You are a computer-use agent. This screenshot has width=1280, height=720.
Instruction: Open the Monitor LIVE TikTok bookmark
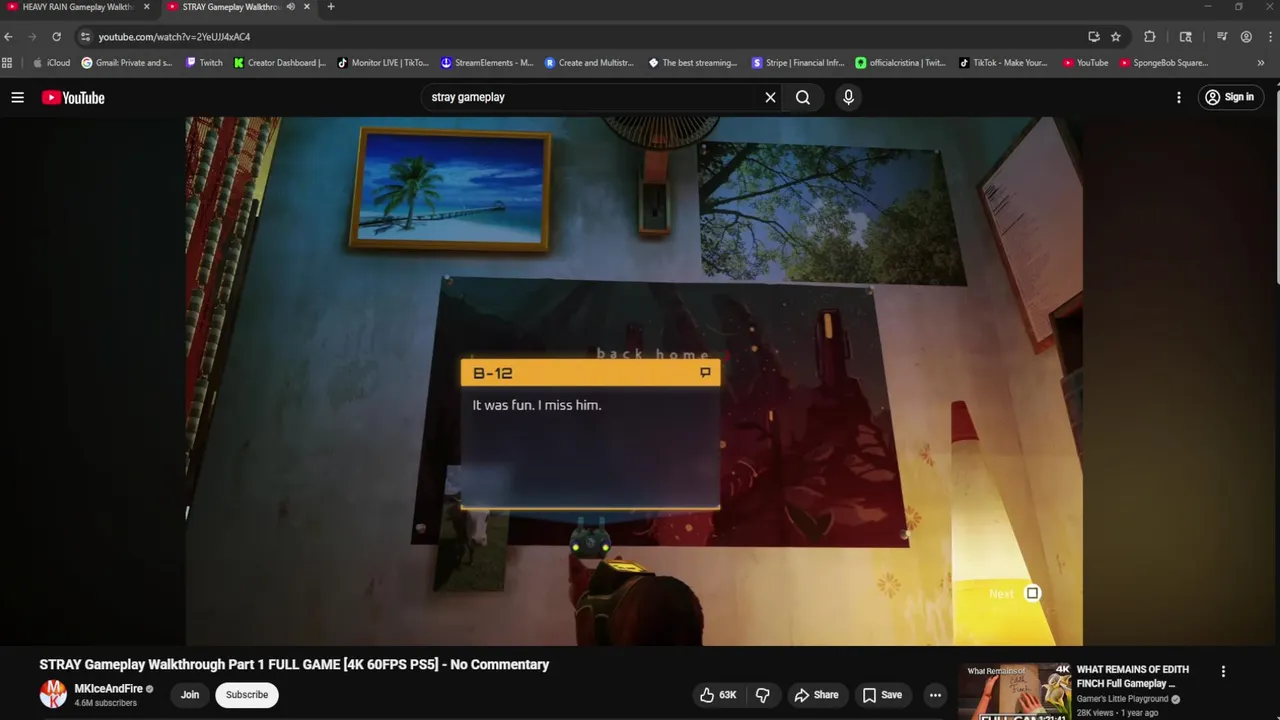[x=383, y=63]
